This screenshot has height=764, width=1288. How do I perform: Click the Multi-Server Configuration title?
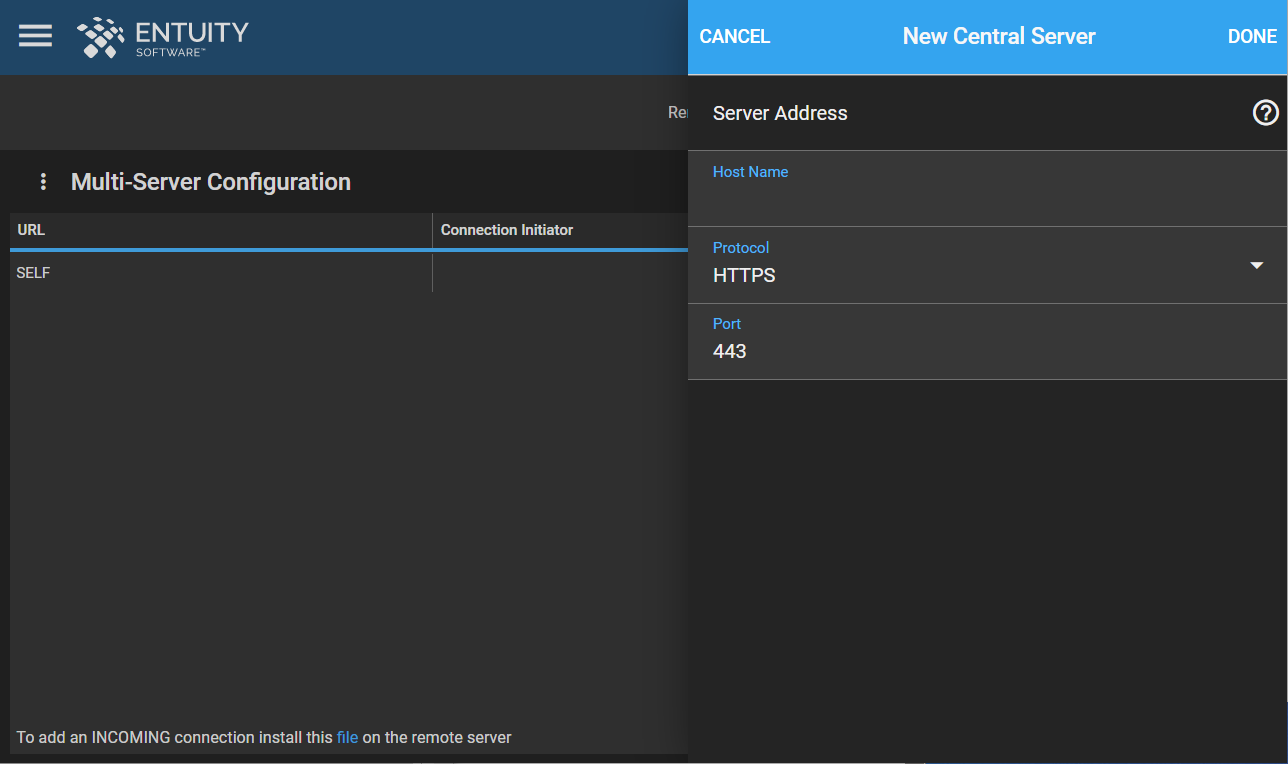pyautogui.click(x=211, y=182)
